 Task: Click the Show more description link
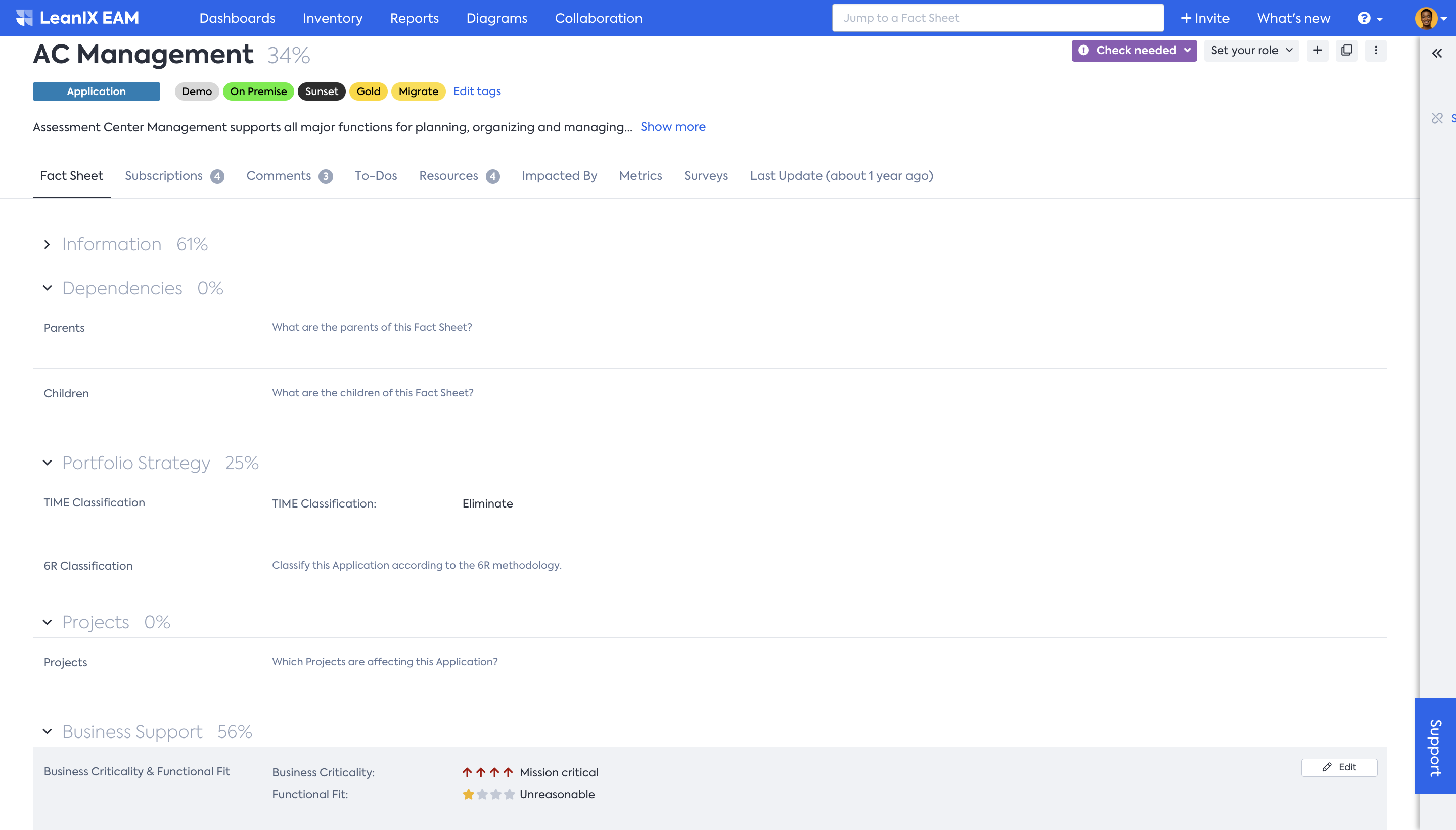click(673, 127)
